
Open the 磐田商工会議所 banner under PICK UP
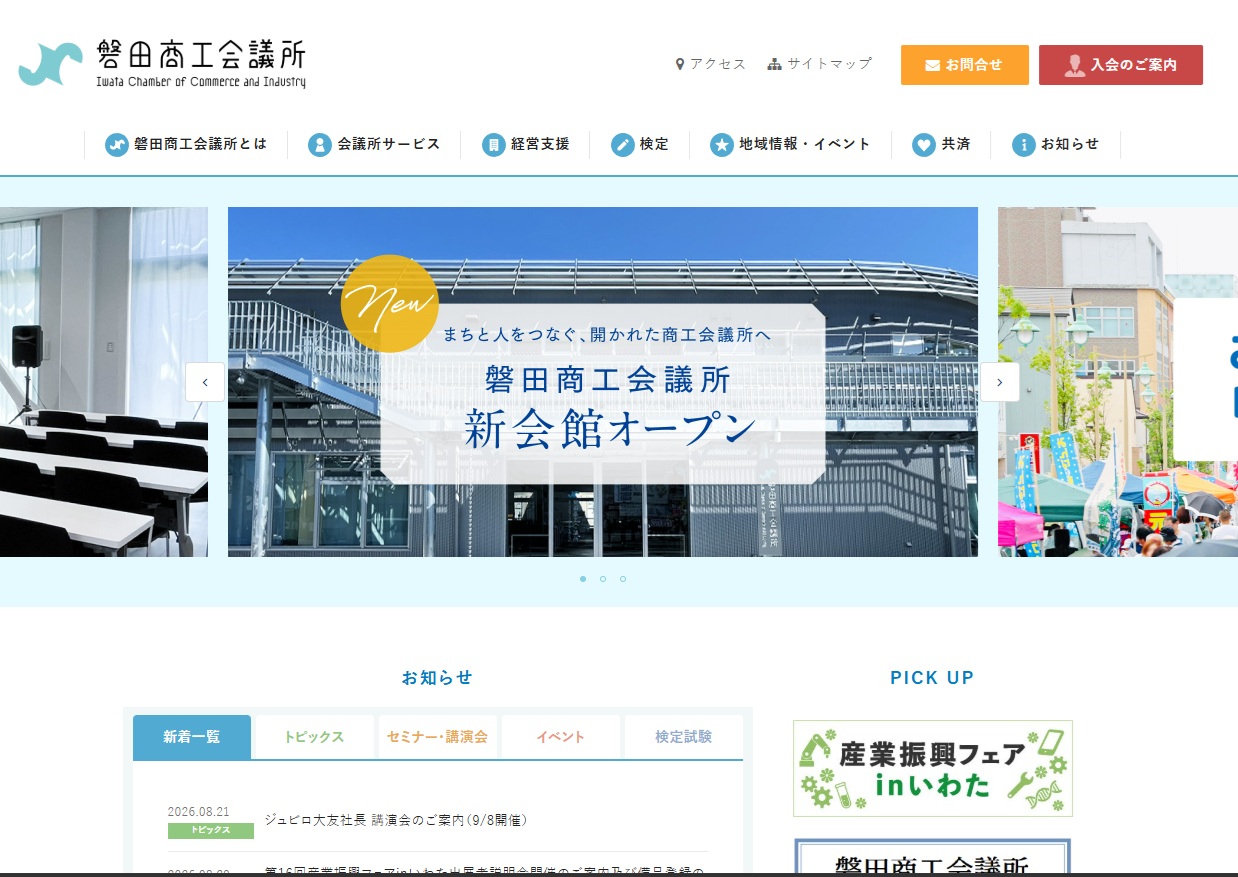[x=933, y=857]
